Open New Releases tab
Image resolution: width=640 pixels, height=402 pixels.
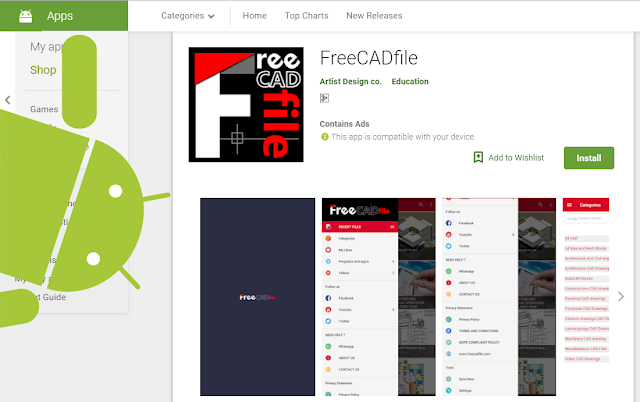(x=374, y=16)
